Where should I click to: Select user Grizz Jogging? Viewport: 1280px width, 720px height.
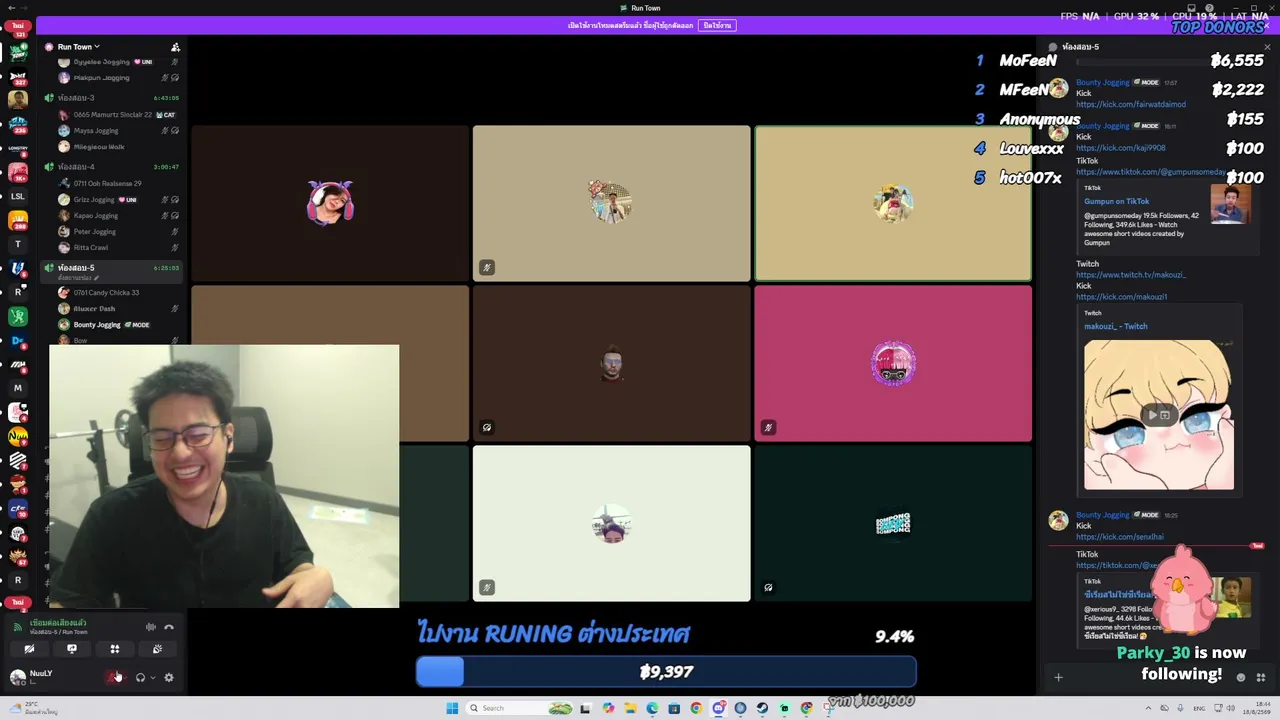coord(117,200)
